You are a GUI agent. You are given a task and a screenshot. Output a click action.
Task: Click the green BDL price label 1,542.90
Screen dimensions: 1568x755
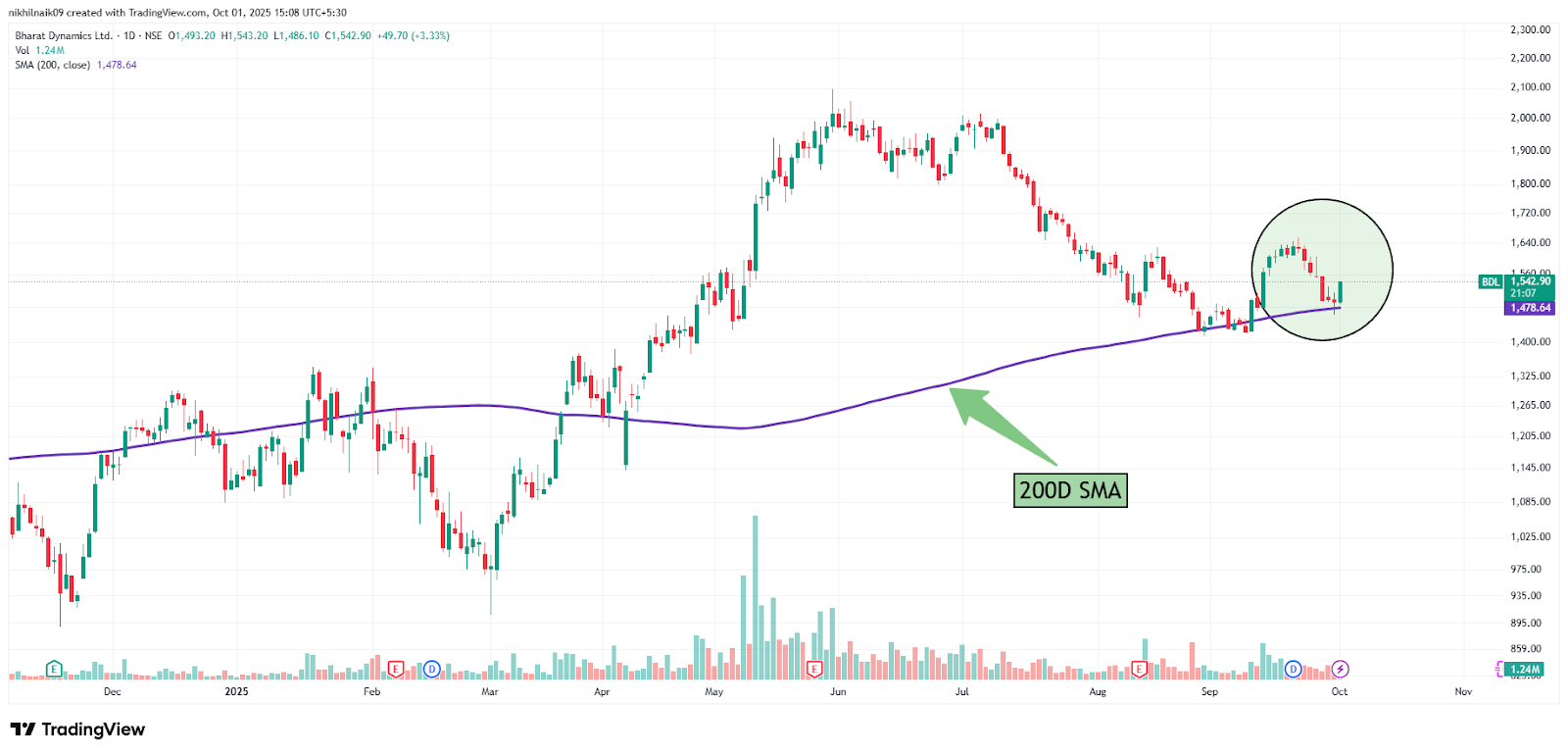click(1529, 281)
